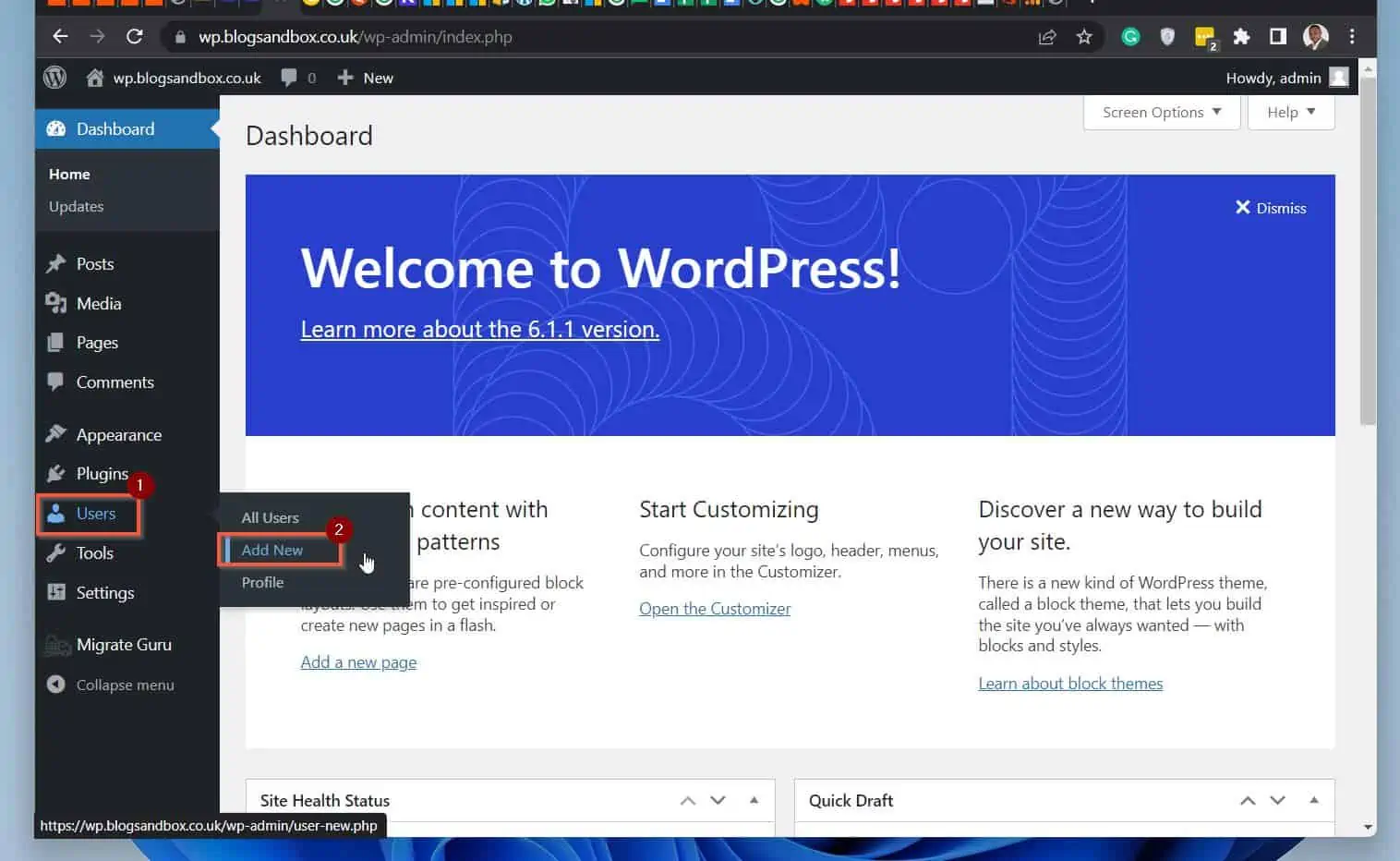The image size is (1400, 861).
Task: Click the New plus button in admin bar
Action: [x=366, y=78]
